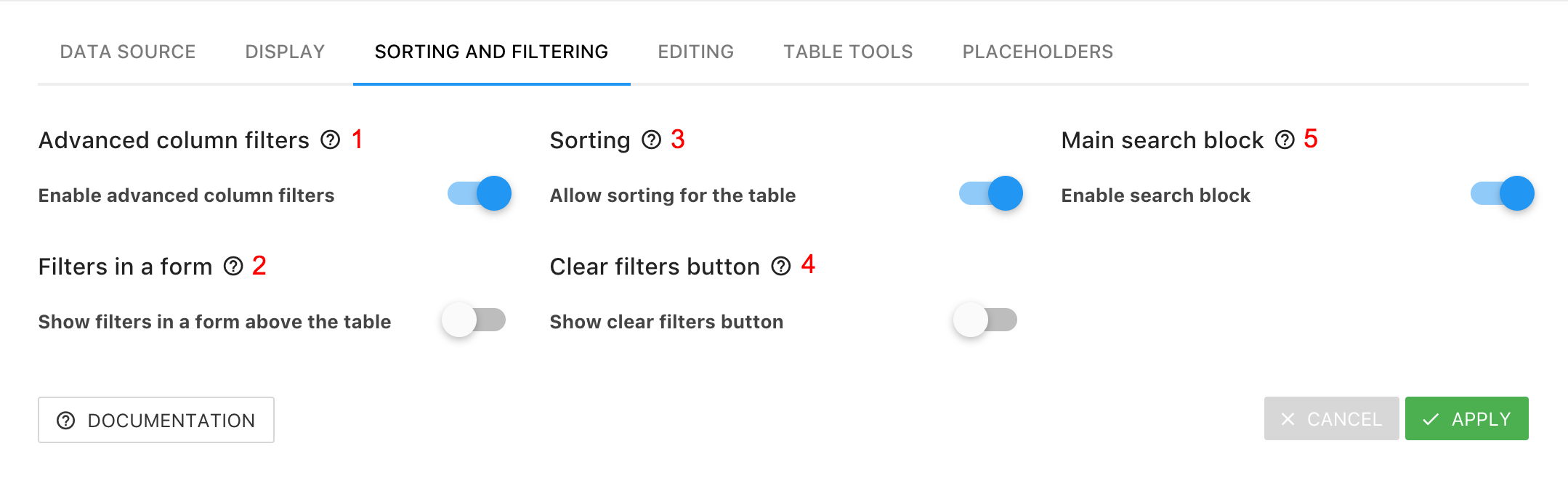Image resolution: width=1568 pixels, height=478 pixels.
Task: Open the Documentation button
Action: pos(156,420)
